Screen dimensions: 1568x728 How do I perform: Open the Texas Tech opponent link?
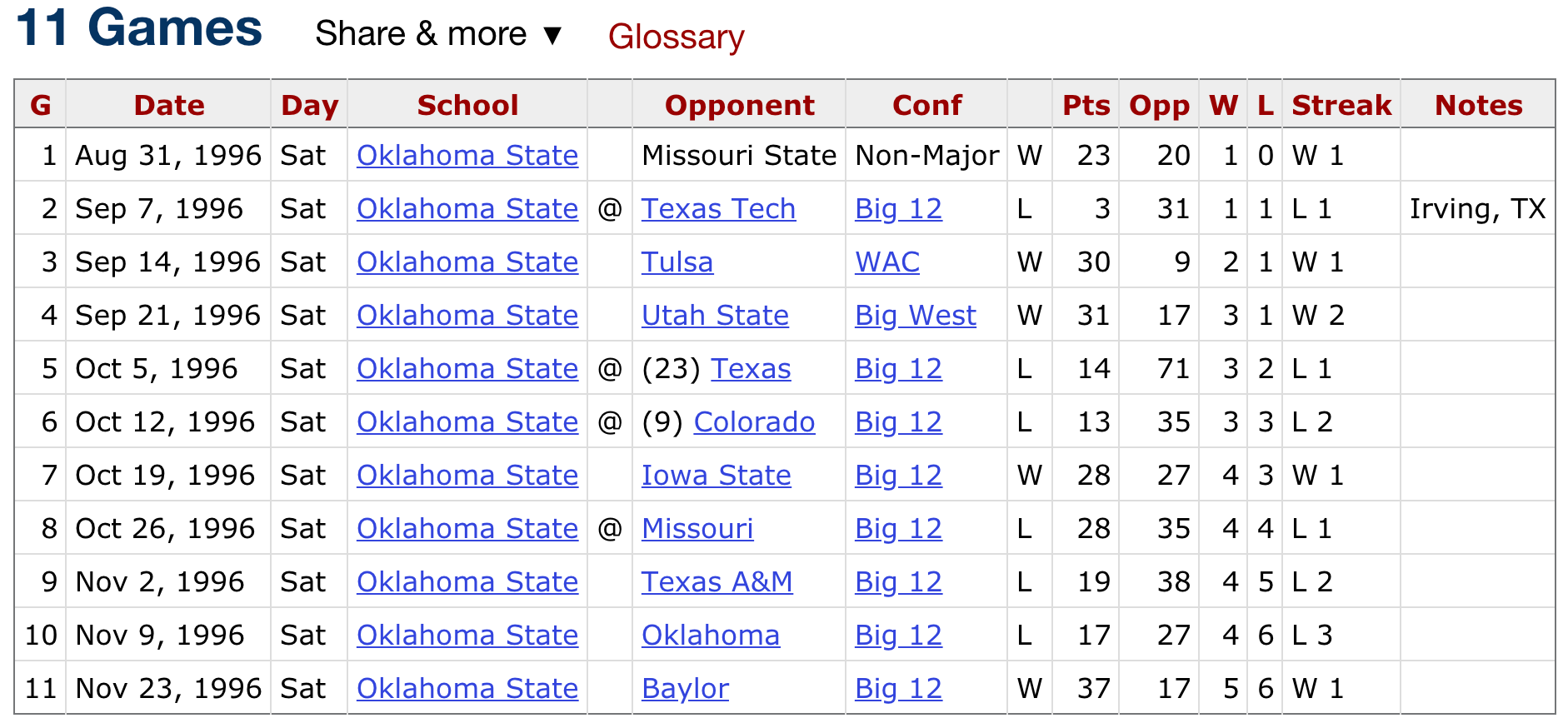coord(718,209)
